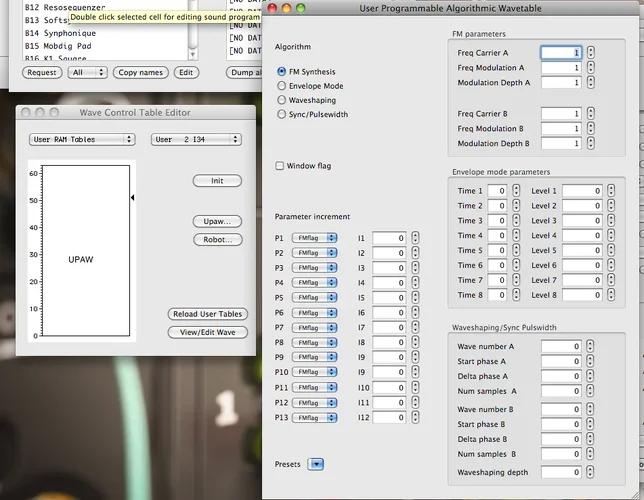Select the Sync/Pulsewidth radio button
644x500 pixels.
282,114
